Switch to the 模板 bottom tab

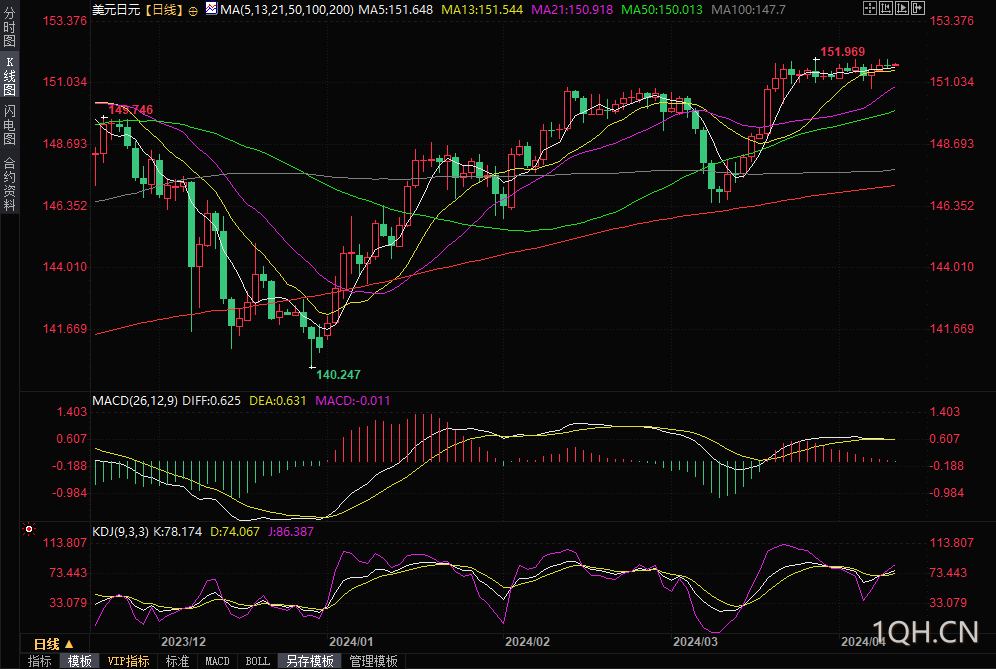(x=79, y=661)
